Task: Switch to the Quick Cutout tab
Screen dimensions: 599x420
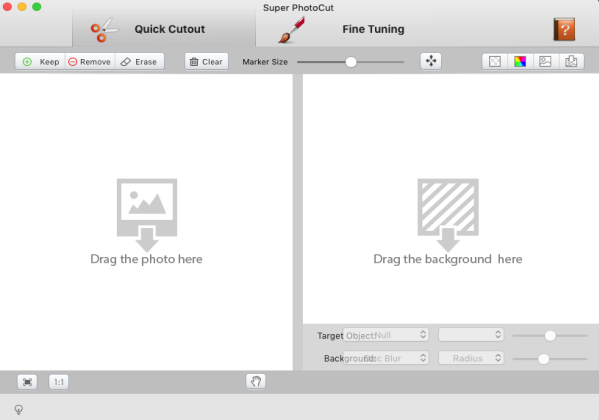Action: click(x=164, y=29)
